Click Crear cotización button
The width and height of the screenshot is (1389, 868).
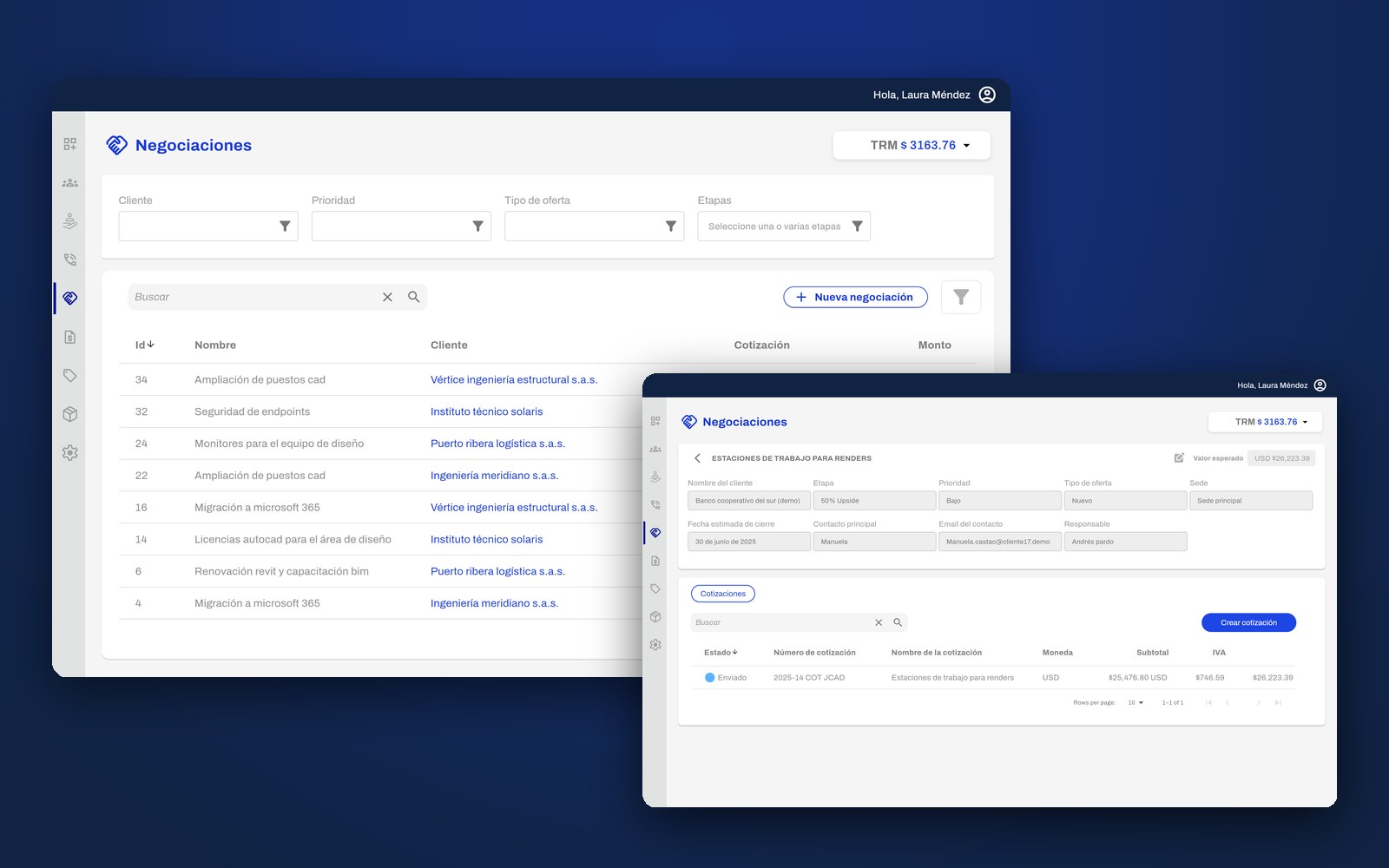point(1248,622)
